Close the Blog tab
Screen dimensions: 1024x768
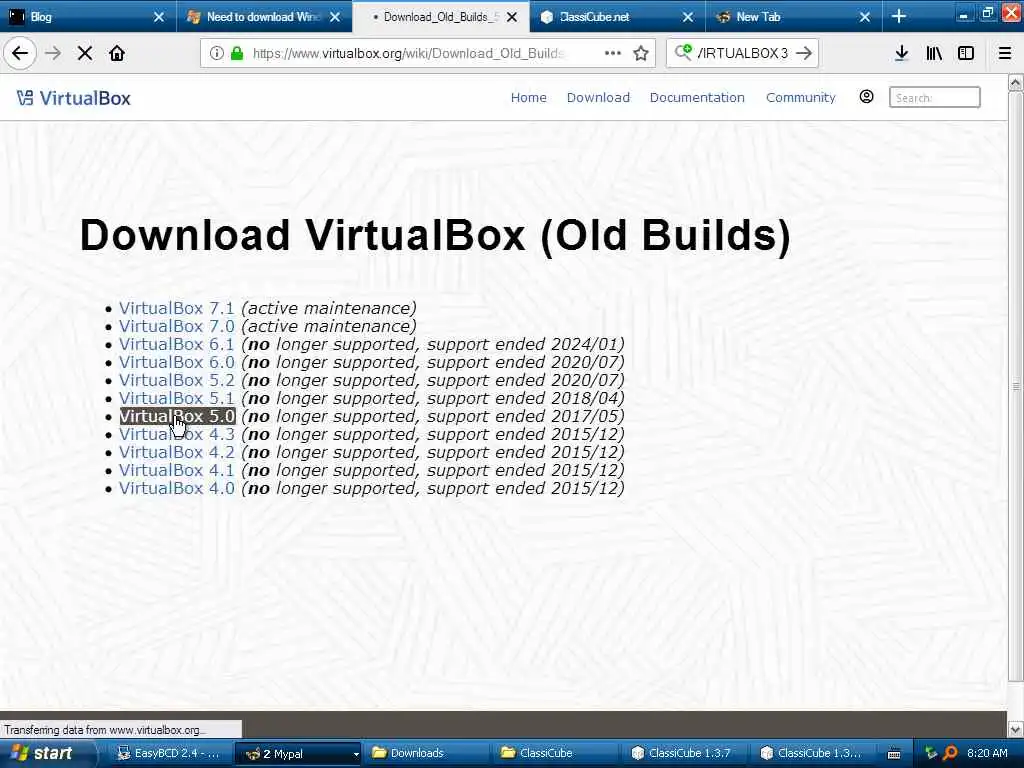click(x=159, y=17)
